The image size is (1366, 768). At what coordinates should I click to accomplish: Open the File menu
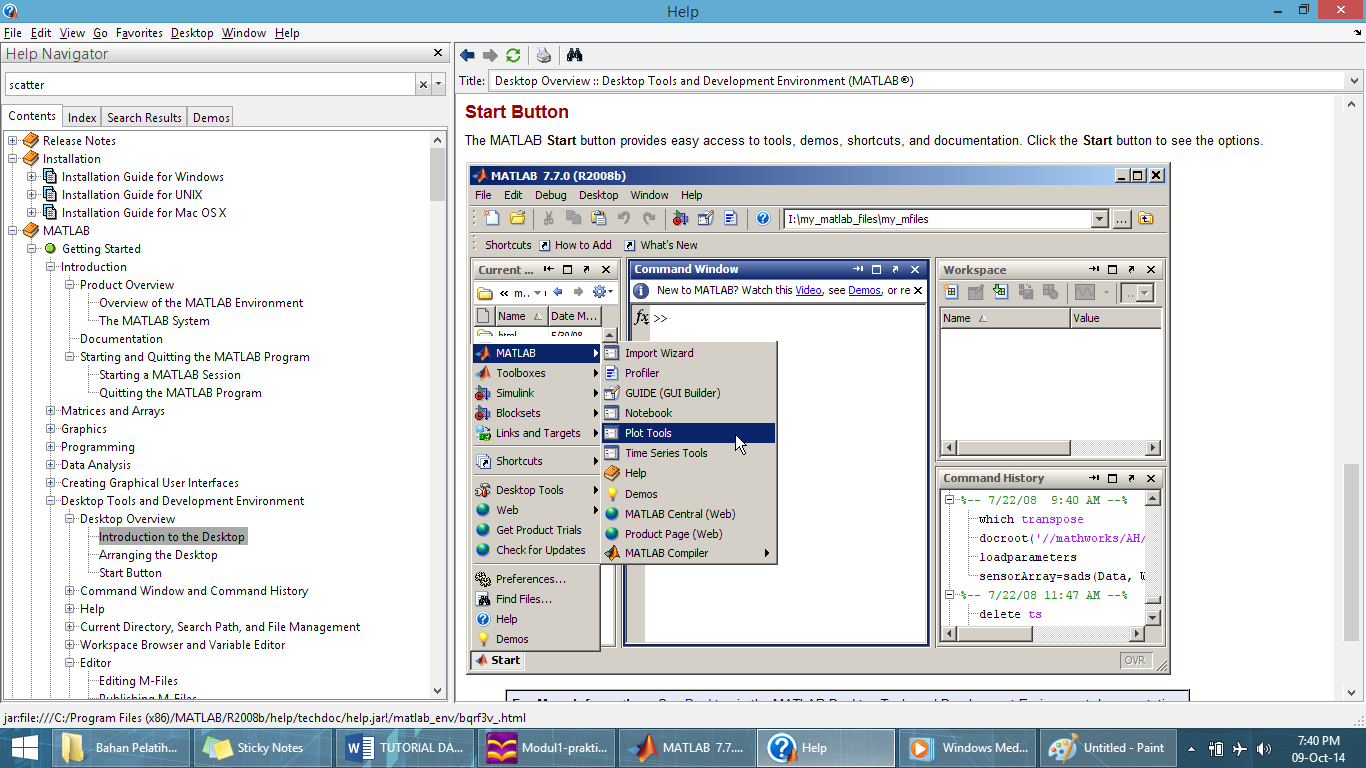coord(13,33)
